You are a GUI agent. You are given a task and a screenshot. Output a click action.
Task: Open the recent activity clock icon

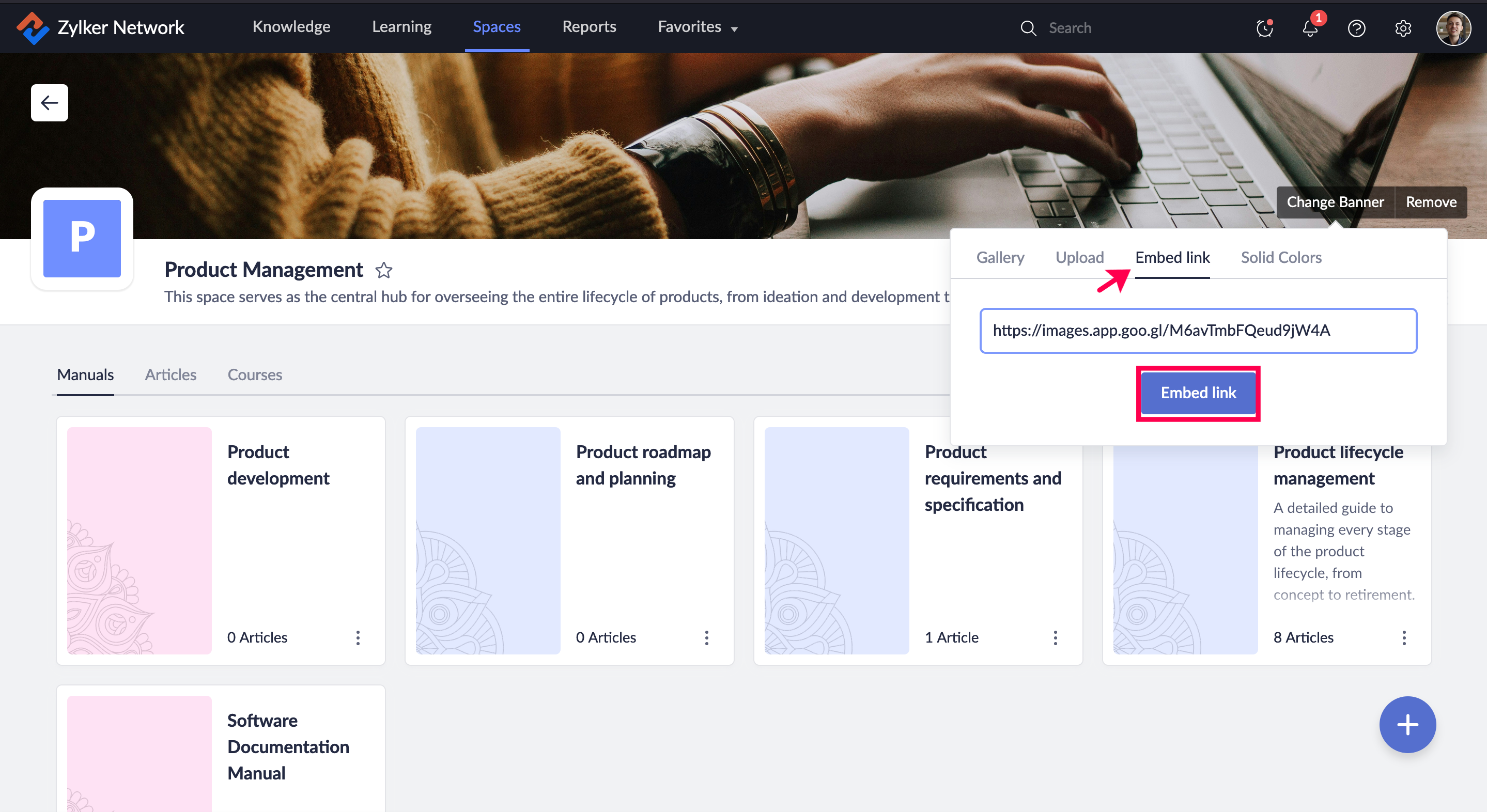[1264, 28]
